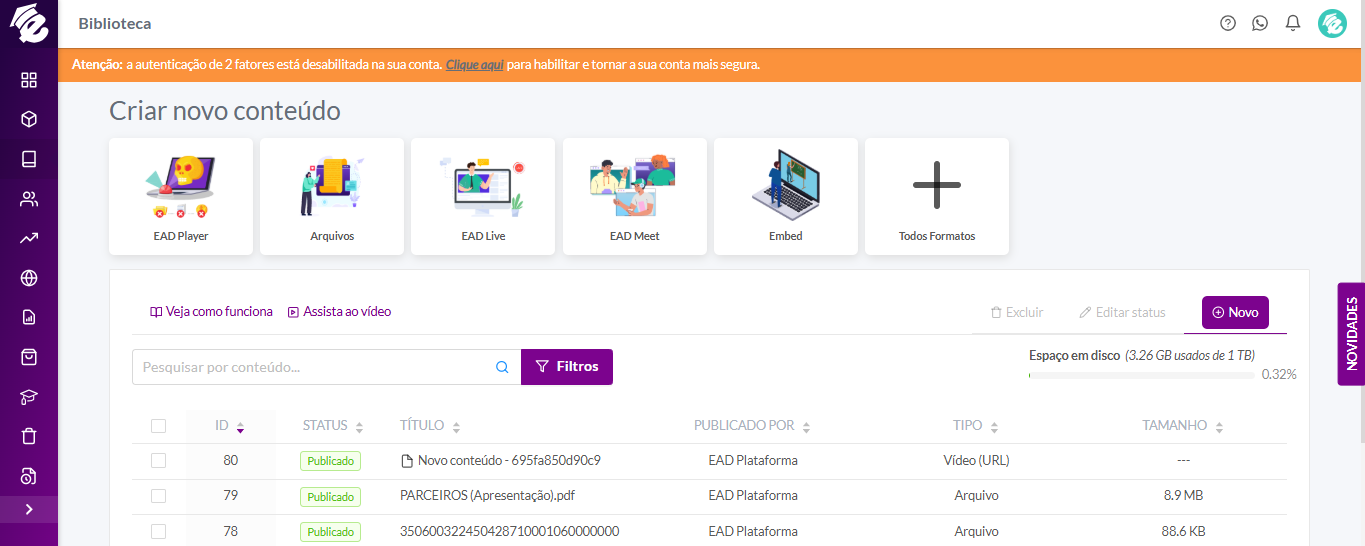Image resolution: width=1365 pixels, height=546 pixels.
Task: Open the globe icon in sidebar
Action: [x=29, y=278]
